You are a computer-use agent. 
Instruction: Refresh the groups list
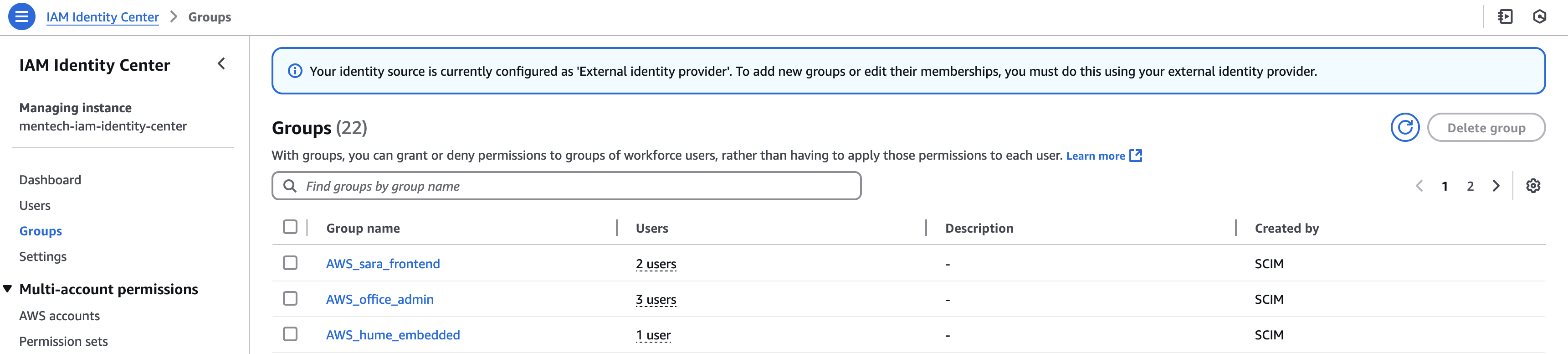(1405, 127)
